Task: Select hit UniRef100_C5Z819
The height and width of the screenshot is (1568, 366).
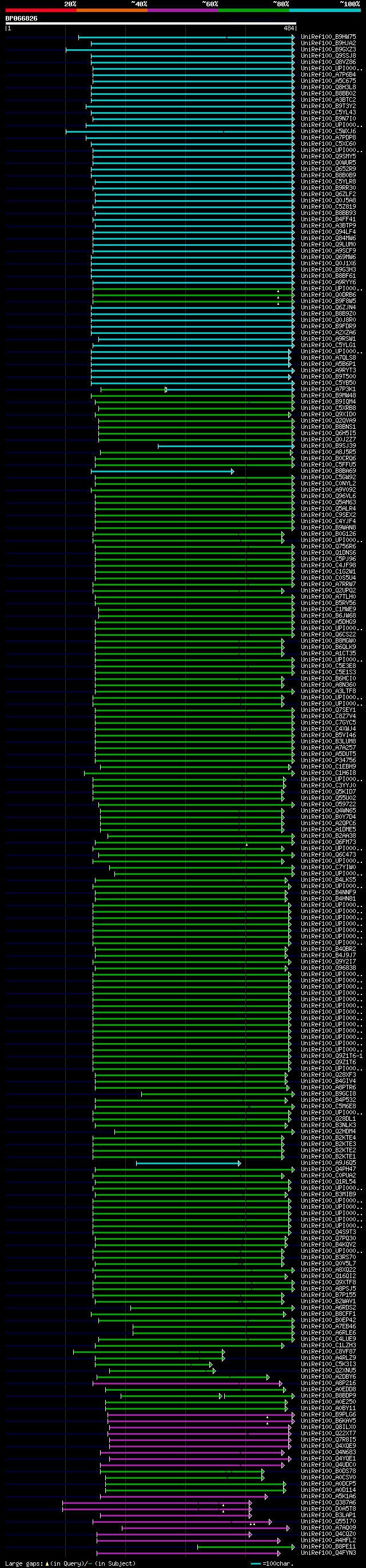Action: click(328, 207)
